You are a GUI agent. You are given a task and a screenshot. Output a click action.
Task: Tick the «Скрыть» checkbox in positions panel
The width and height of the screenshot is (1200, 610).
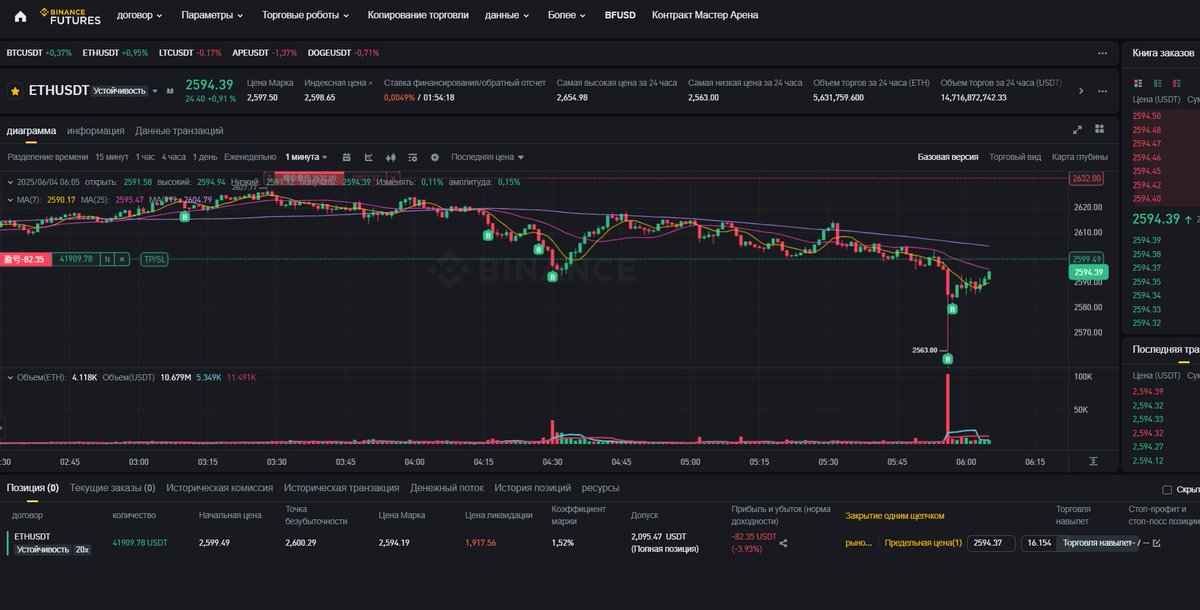(1167, 490)
